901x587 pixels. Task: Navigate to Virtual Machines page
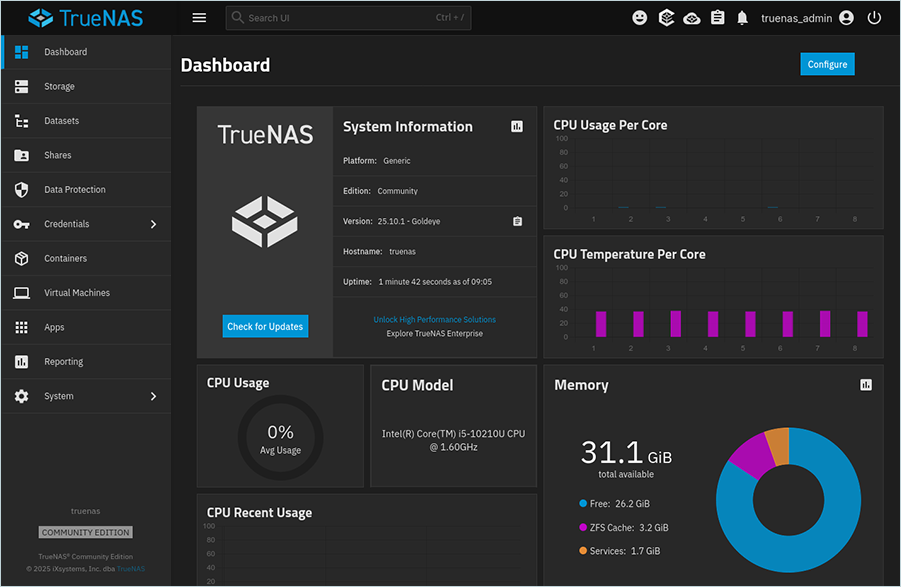pyautogui.click(x=77, y=293)
